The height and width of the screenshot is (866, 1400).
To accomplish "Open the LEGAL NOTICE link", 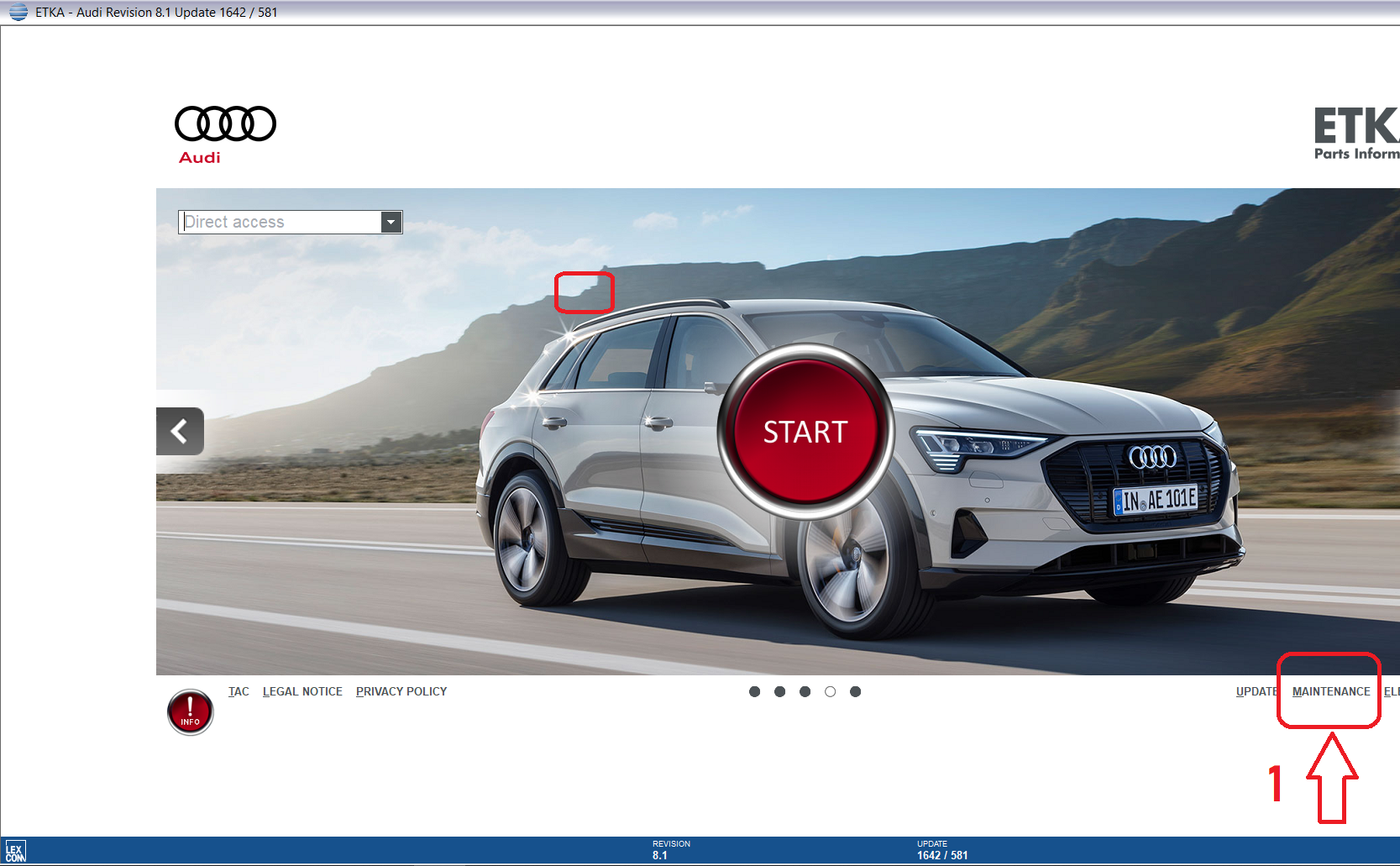I will click(302, 691).
